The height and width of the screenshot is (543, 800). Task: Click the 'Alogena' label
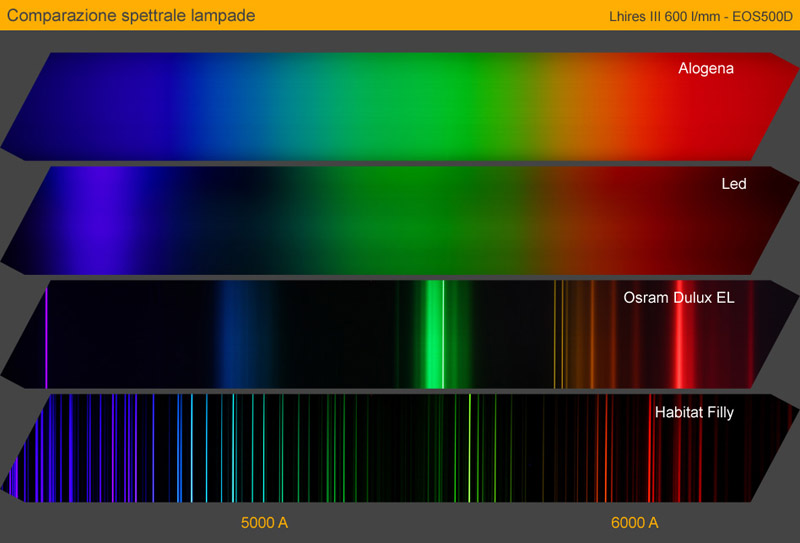(x=706, y=68)
